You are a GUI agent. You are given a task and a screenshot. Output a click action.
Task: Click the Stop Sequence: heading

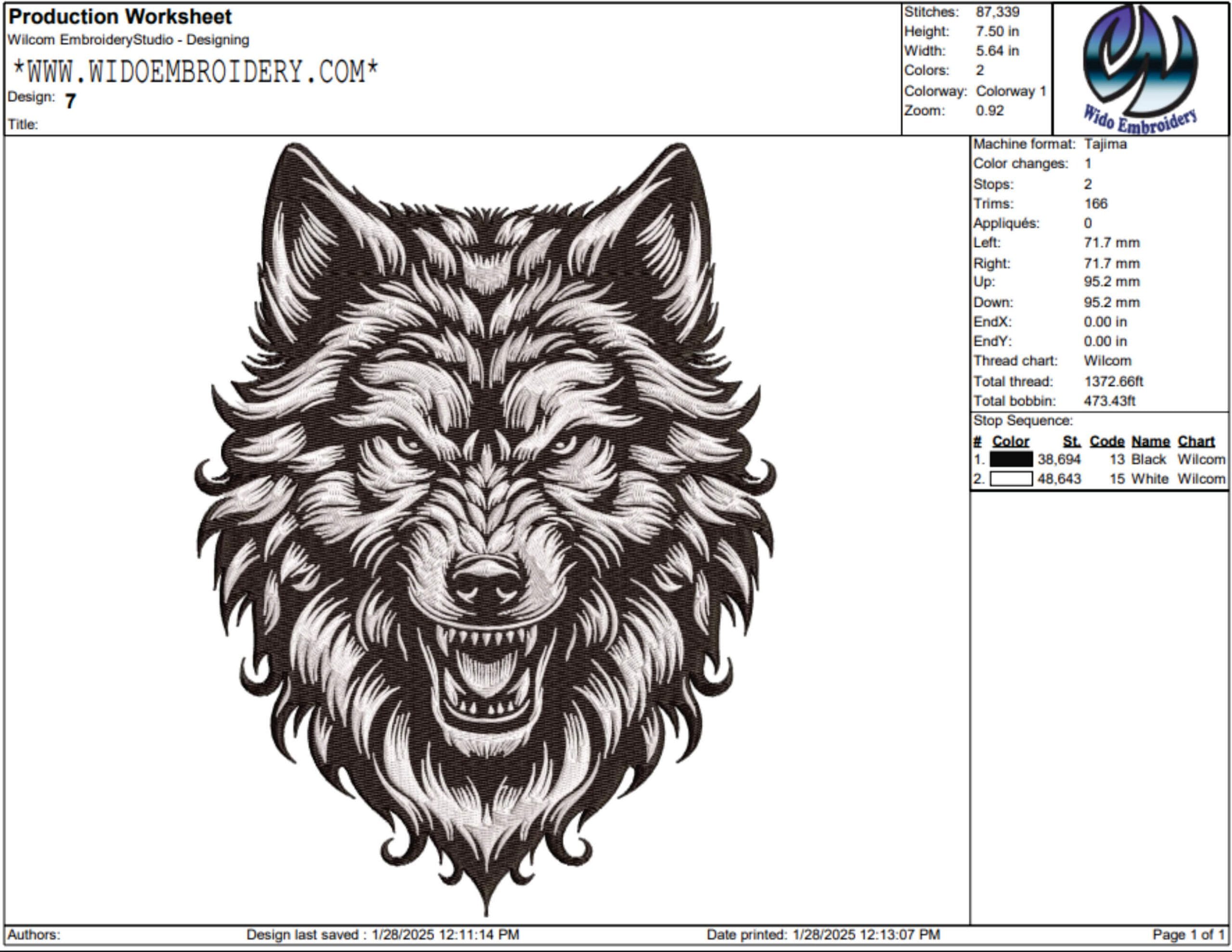coord(1023,421)
